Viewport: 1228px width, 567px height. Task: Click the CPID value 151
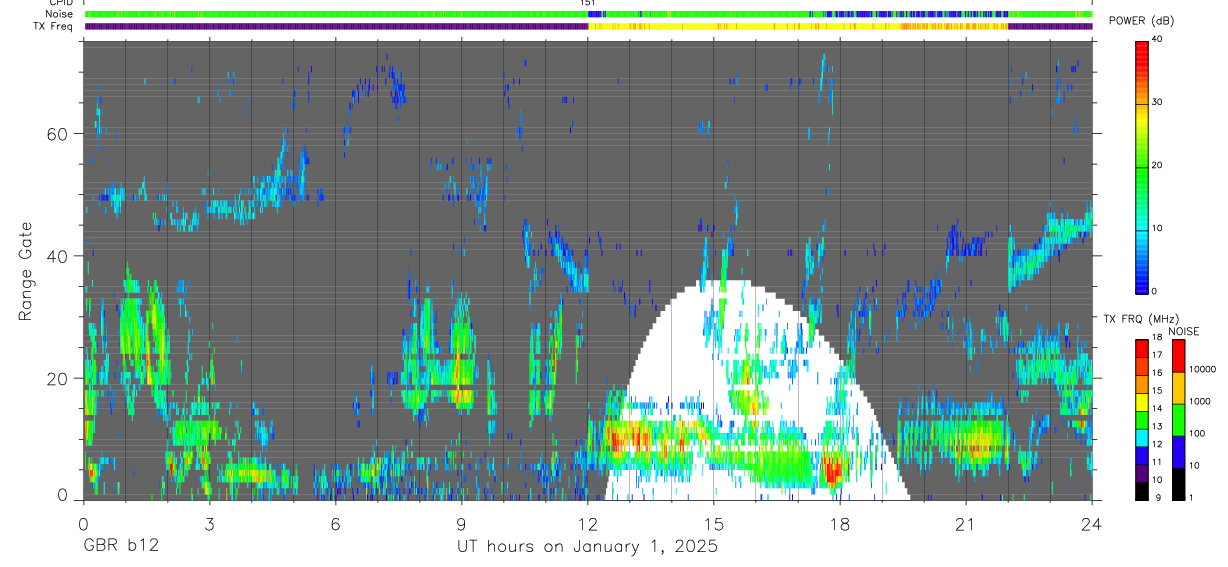coord(588,3)
